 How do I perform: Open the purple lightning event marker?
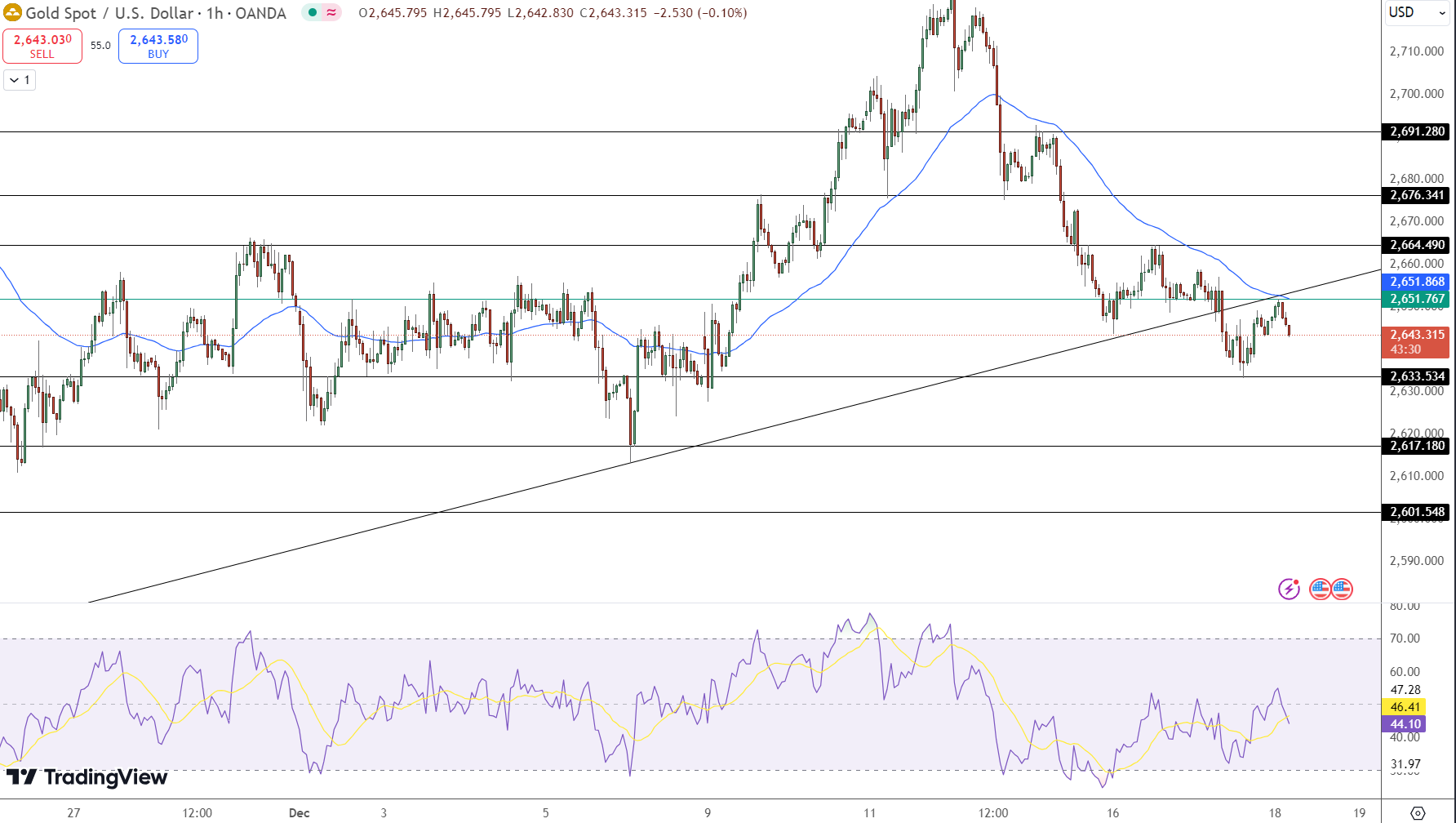[x=1289, y=589]
